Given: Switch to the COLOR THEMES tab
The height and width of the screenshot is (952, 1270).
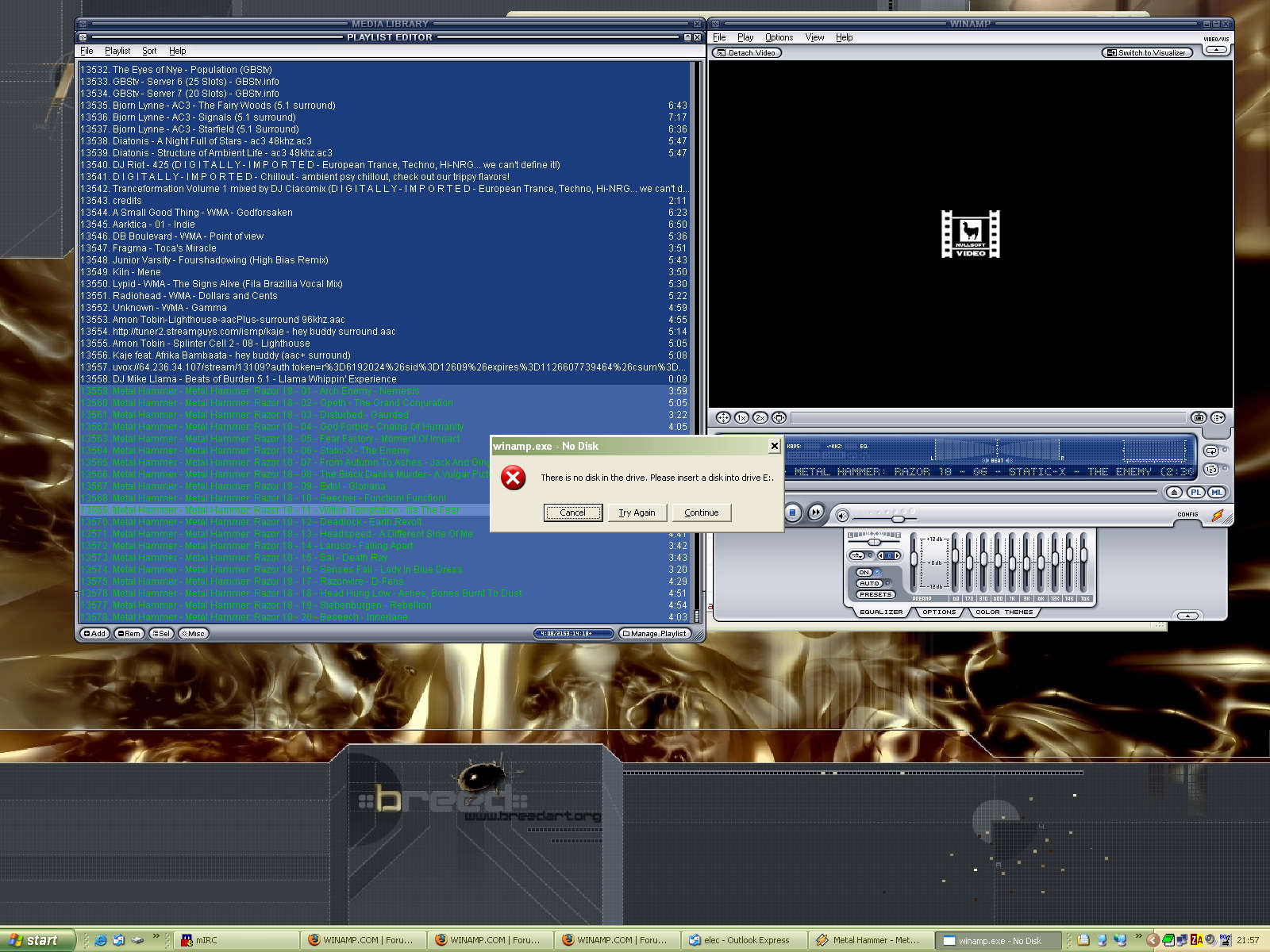Looking at the screenshot, I should tap(1004, 612).
